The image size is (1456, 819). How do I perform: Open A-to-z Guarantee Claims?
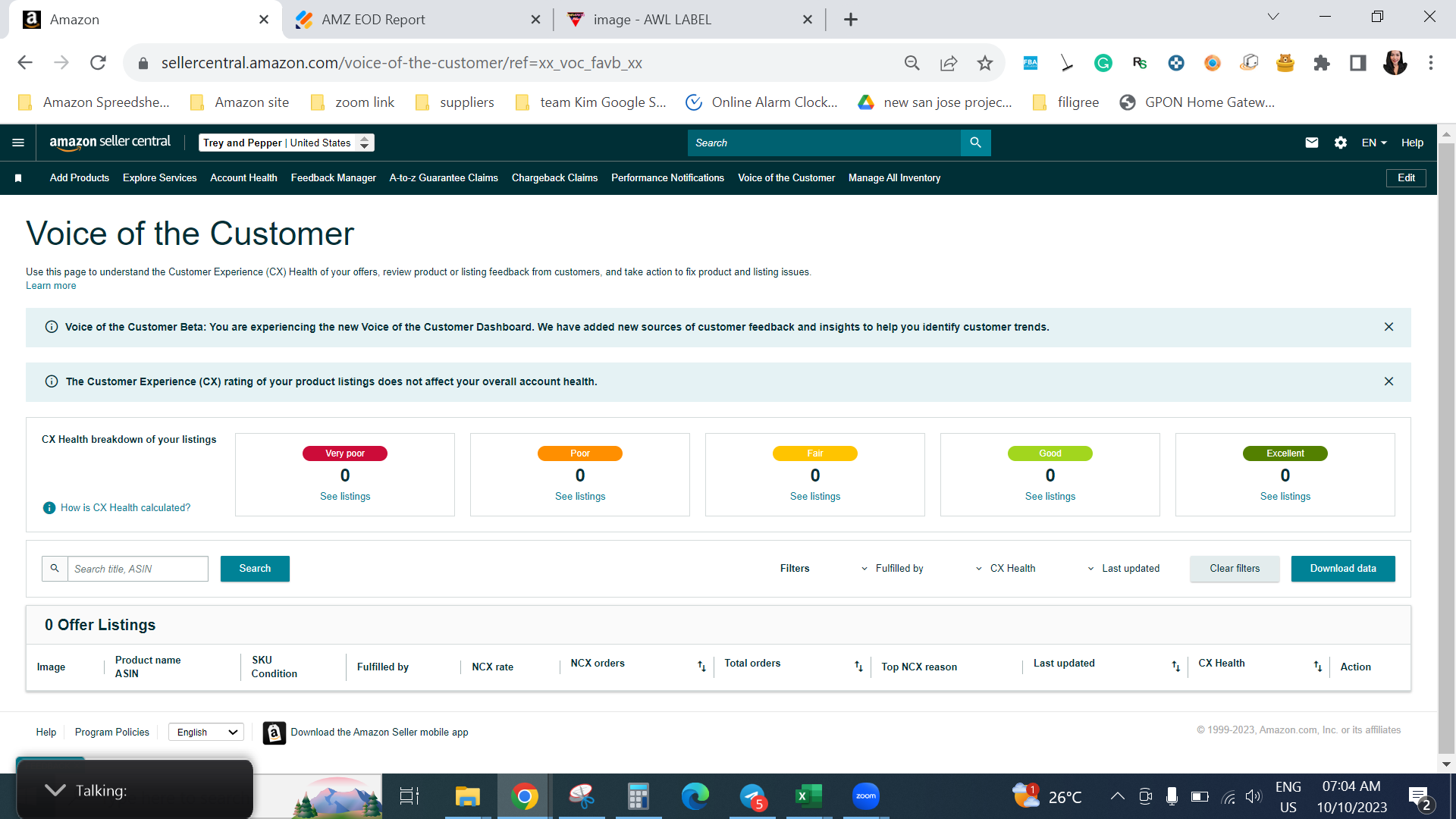[x=444, y=178]
